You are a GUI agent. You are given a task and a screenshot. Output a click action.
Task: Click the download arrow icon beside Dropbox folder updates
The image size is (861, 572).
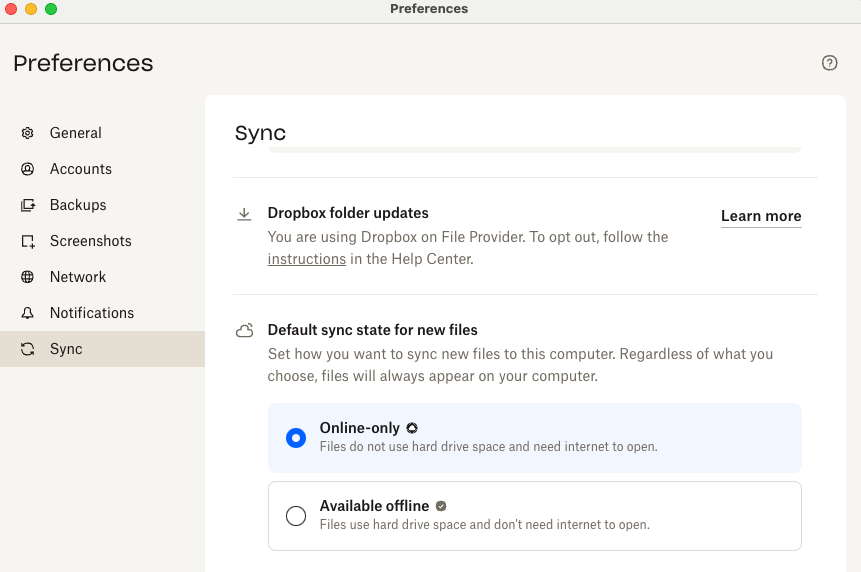(244, 214)
